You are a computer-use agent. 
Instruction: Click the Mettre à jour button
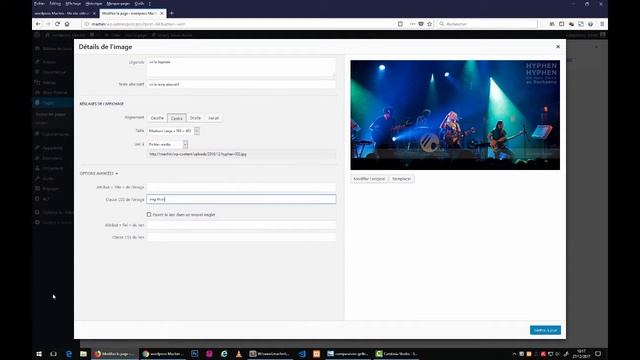point(545,330)
